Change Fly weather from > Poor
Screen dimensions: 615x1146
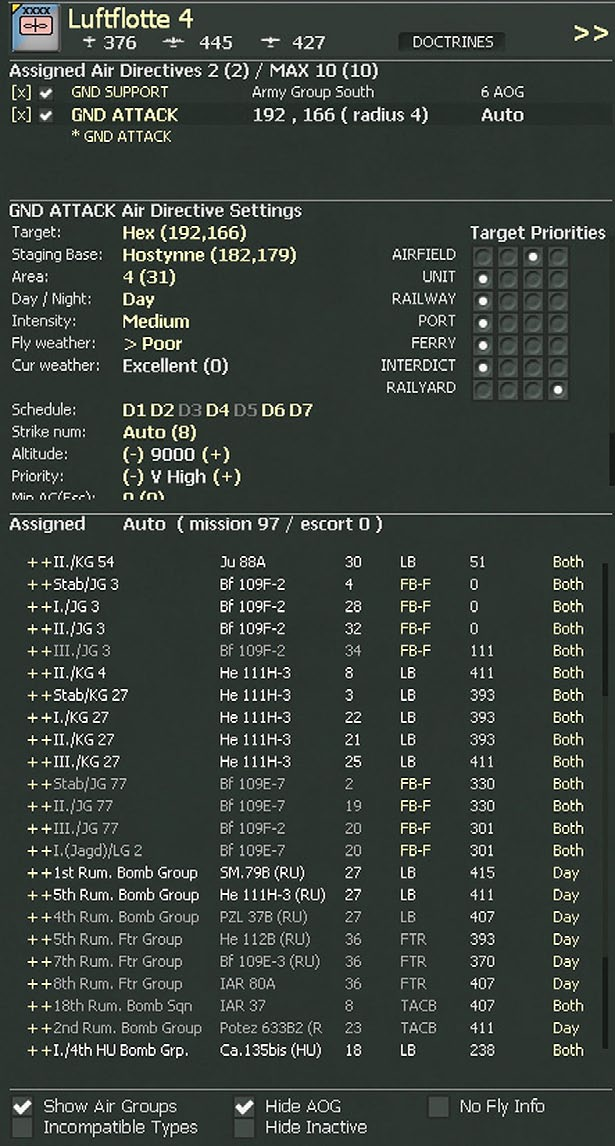[x=152, y=344]
